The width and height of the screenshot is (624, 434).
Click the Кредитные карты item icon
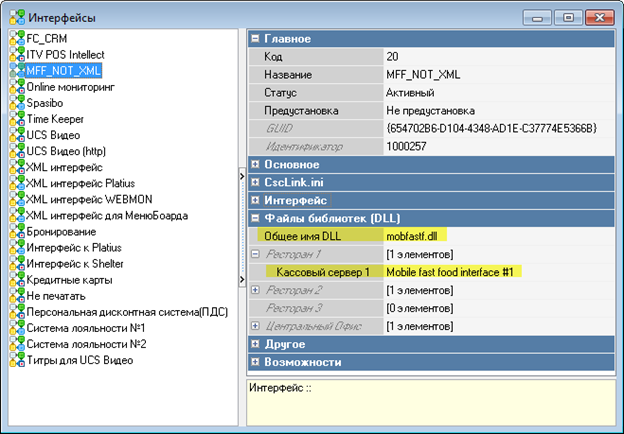pos(16,280)
